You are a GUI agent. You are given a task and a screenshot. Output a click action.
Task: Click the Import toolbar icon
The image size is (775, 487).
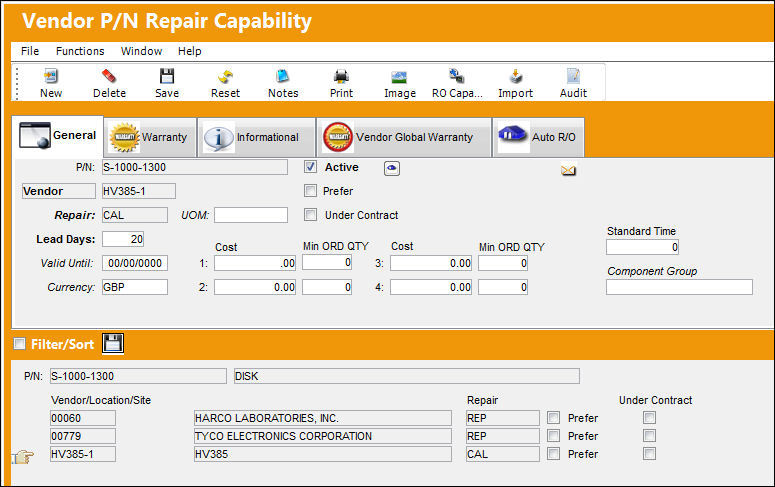point(516,83)
